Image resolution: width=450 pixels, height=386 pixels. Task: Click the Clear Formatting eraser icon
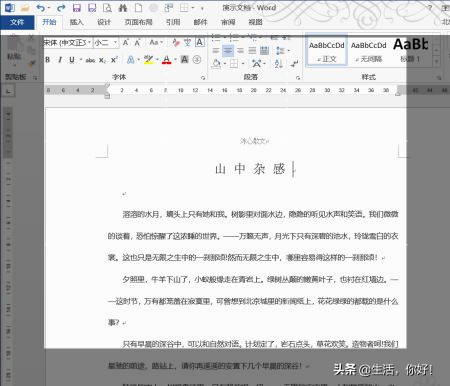[x=176, y=43]
